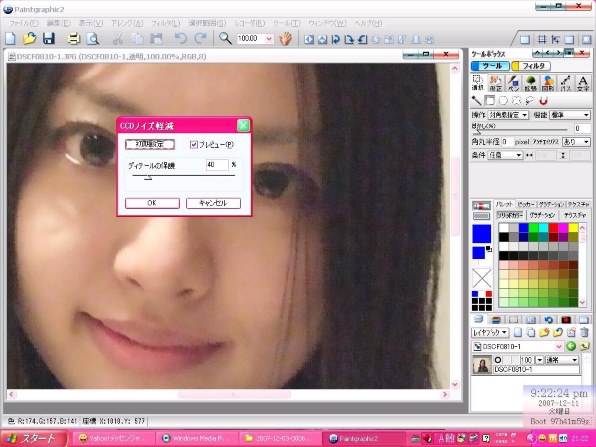Switch to the フィルタ toolbox tab
Image resolution: width=596 pixels, height=447 pixels.
tap(531, 66)
